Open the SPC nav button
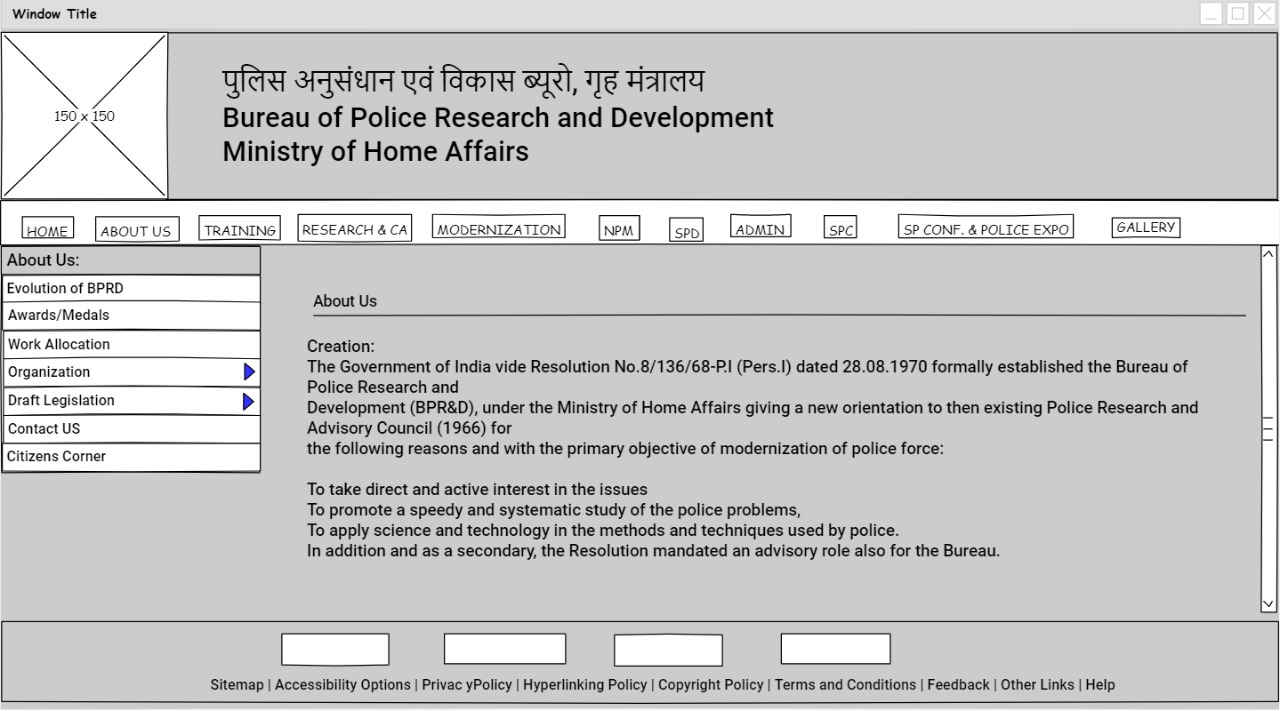 click(841, 229)
